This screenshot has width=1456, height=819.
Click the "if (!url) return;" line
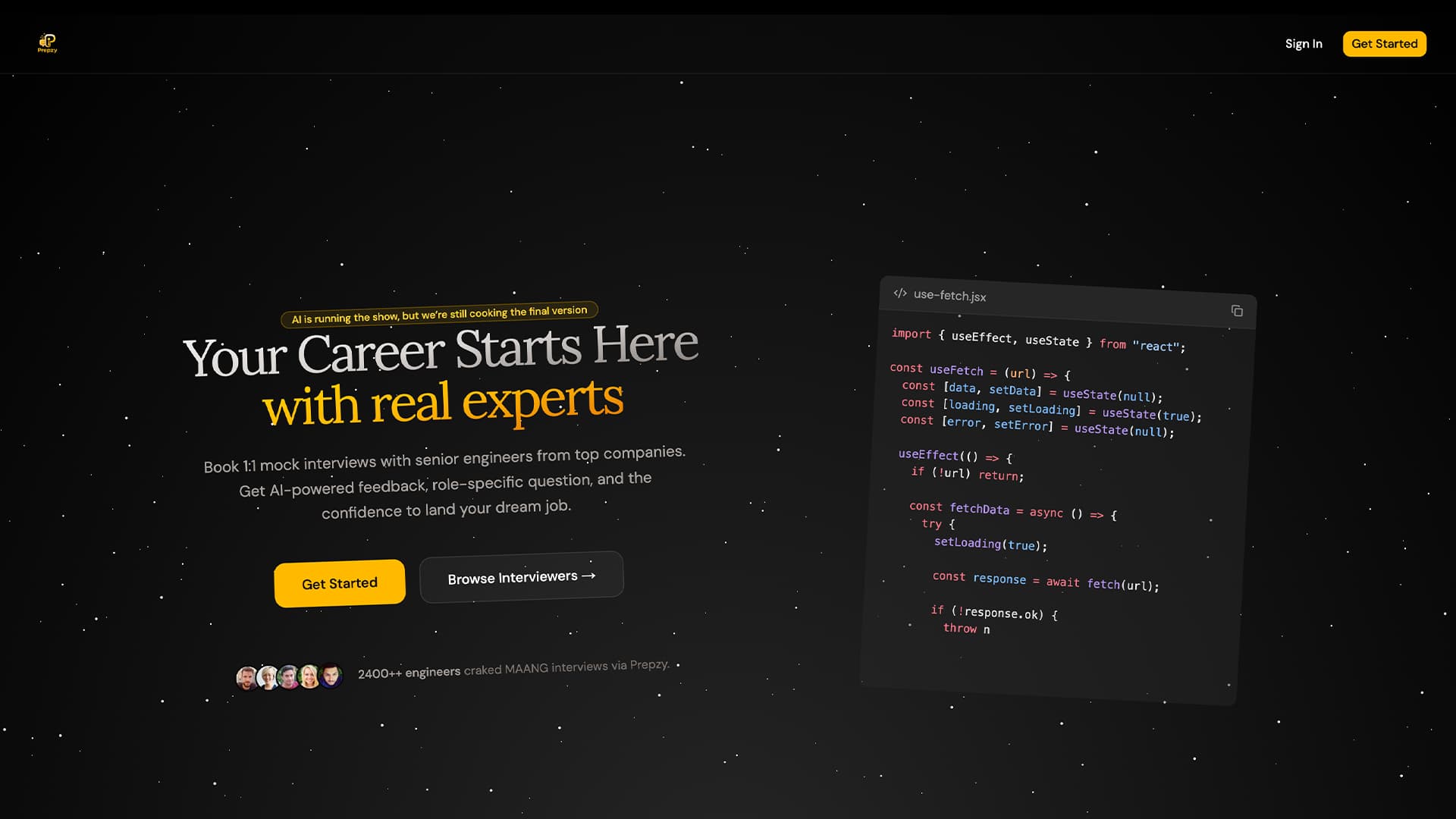click(x=968, y=474)
